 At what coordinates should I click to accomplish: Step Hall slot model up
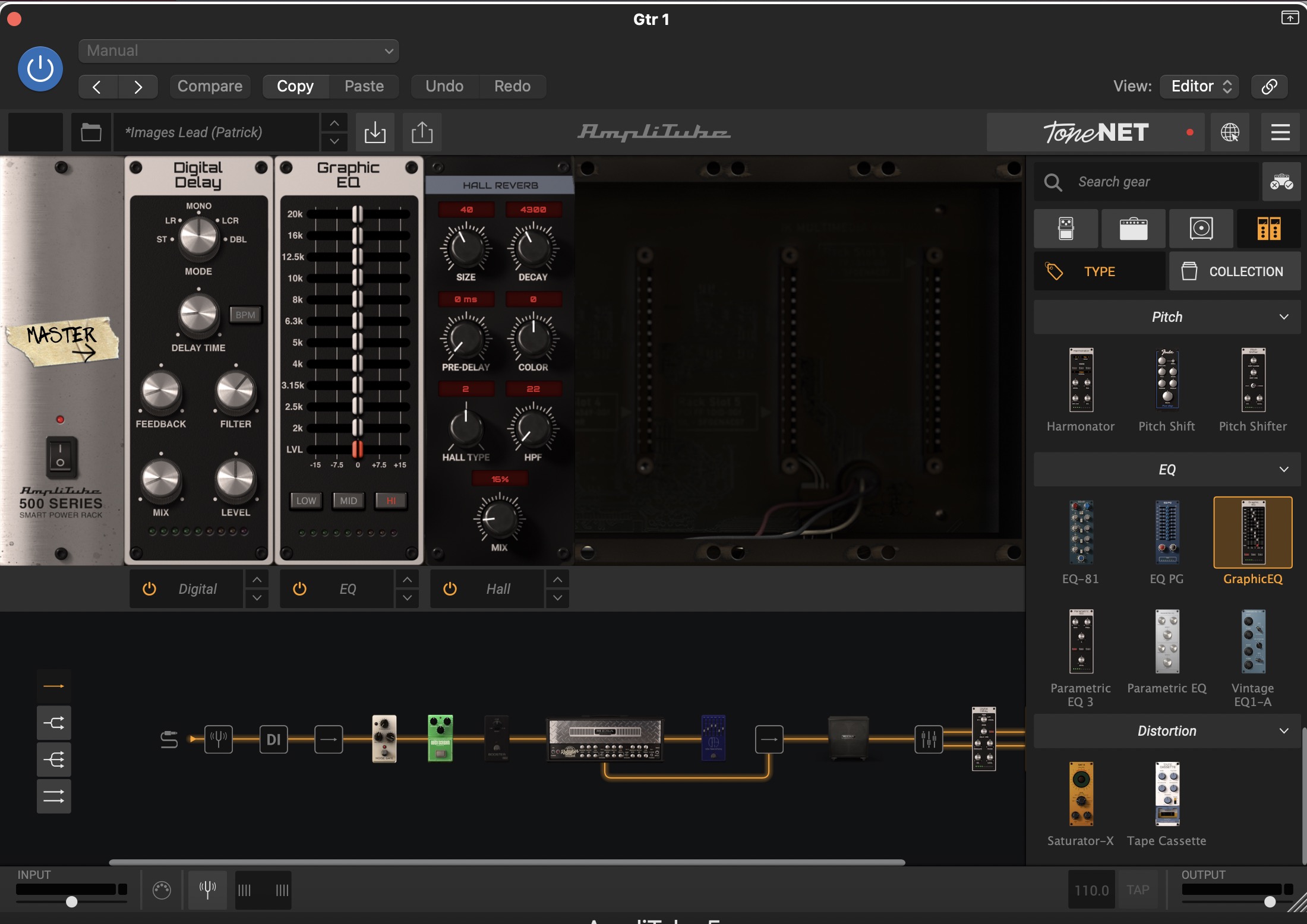pyautogui.click(x=557, y=579)
